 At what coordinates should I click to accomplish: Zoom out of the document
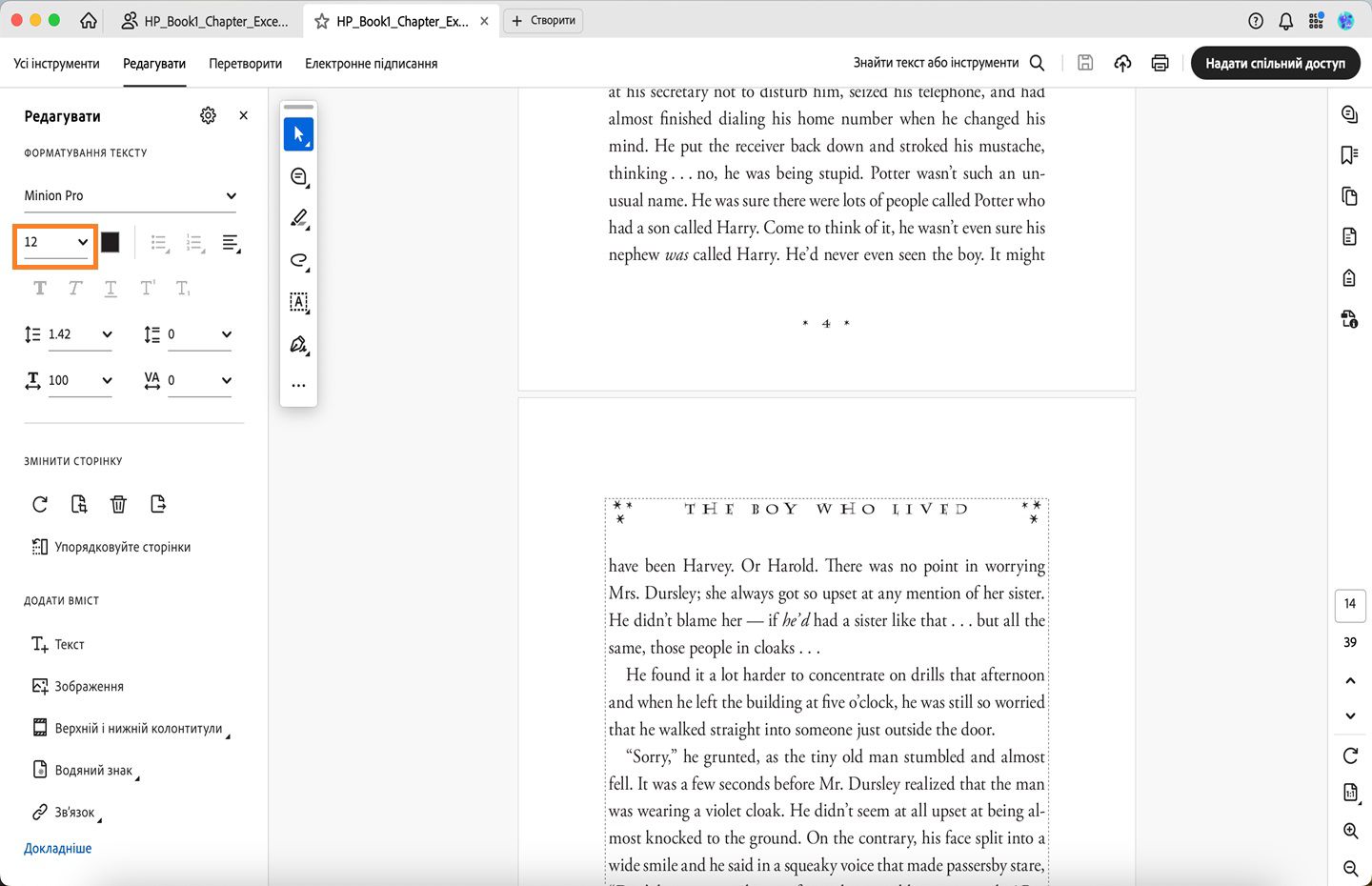click(x=1350, y=868)
